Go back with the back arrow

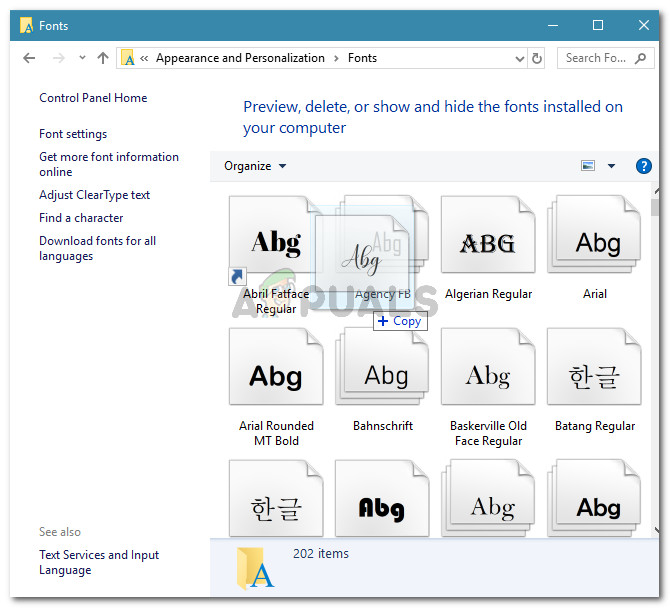tap(29, 58)
